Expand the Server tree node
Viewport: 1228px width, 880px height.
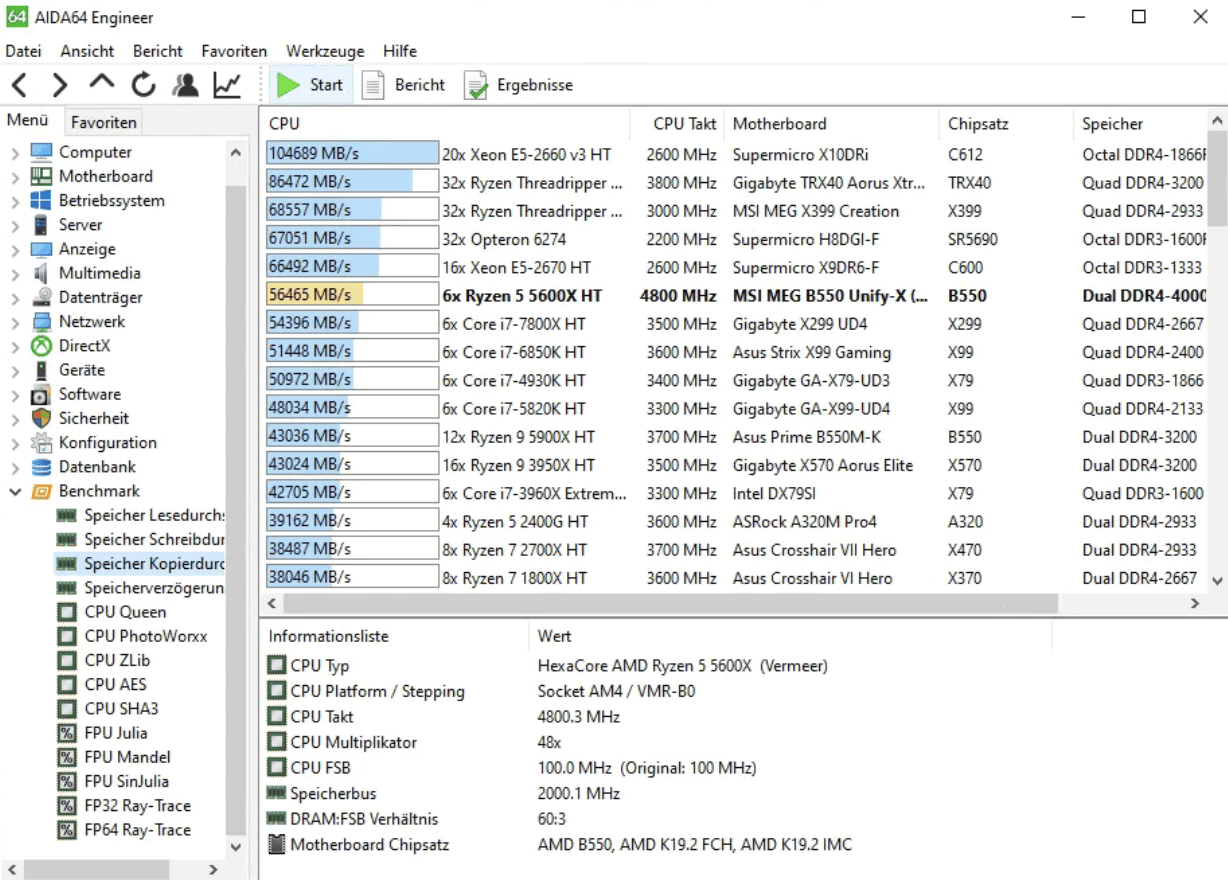[x=15, y=225]
